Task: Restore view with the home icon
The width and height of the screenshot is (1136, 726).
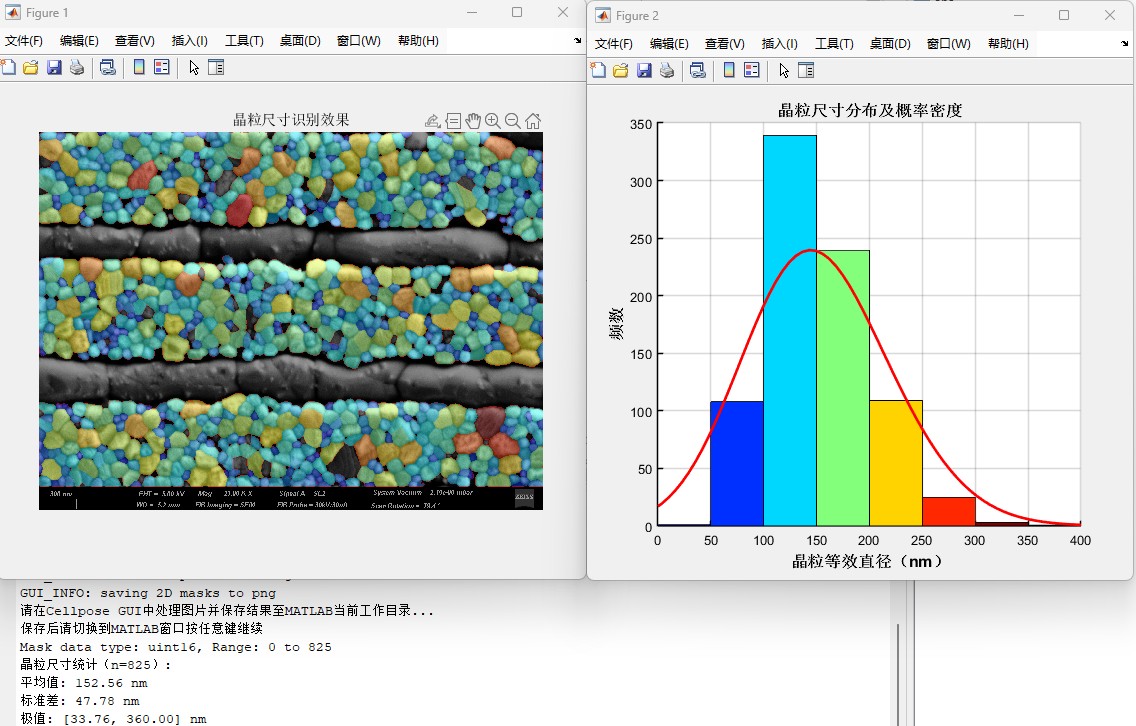Action: point(533,121)
